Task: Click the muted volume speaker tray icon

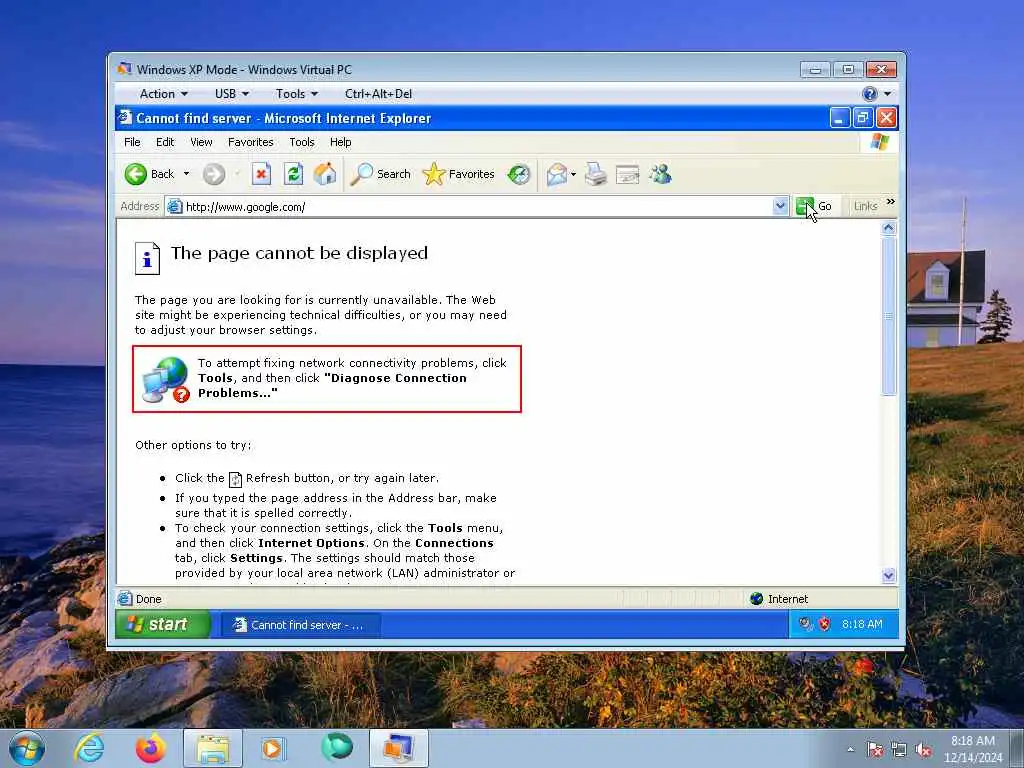Action: (x=923, y=750)
